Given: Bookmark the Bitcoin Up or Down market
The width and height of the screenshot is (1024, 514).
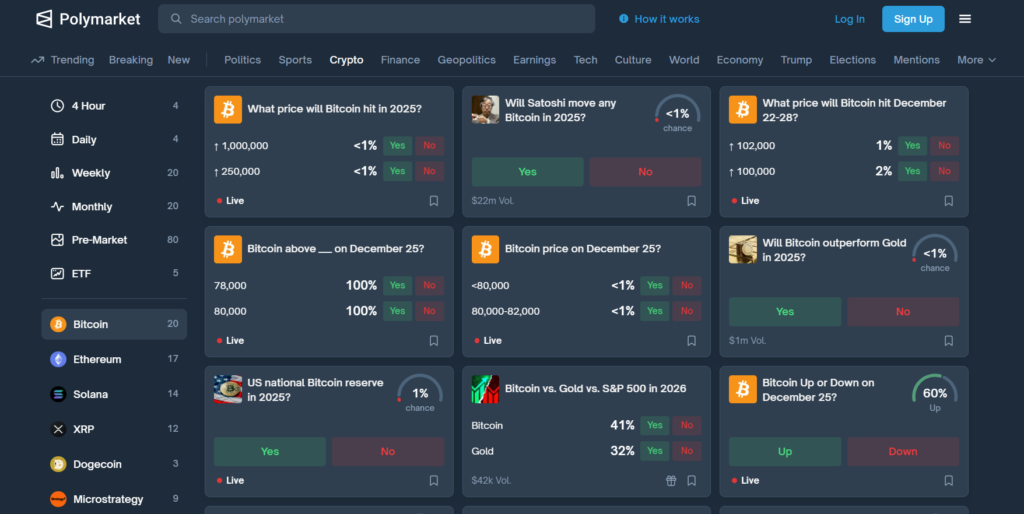Looking at the screenshot, I should click(949, 481).
